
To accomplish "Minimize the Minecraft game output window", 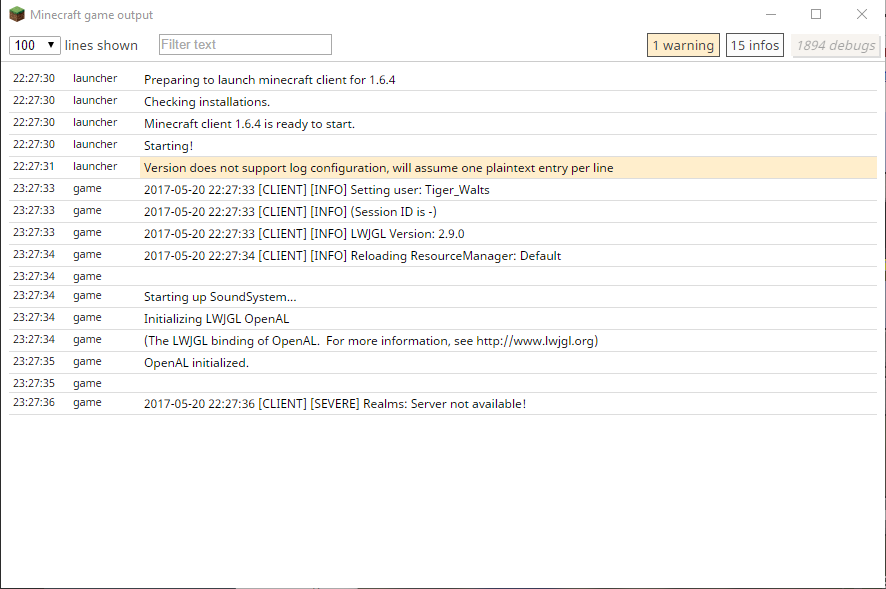I will point(771,14).
